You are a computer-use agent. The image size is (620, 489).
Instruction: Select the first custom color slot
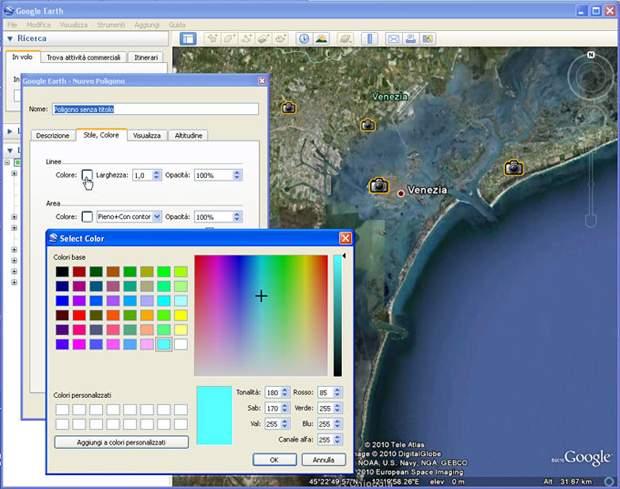point(62,410)
